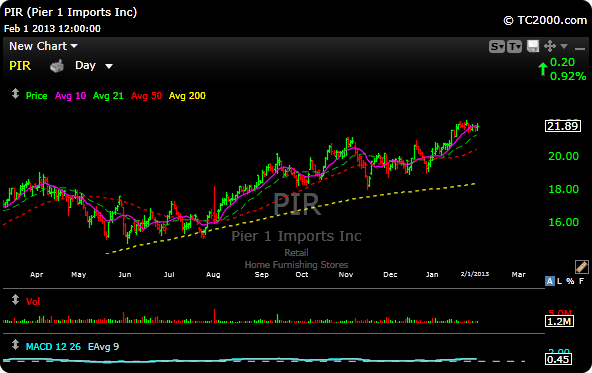Click the Vol pane resize arrows icon

15,300
